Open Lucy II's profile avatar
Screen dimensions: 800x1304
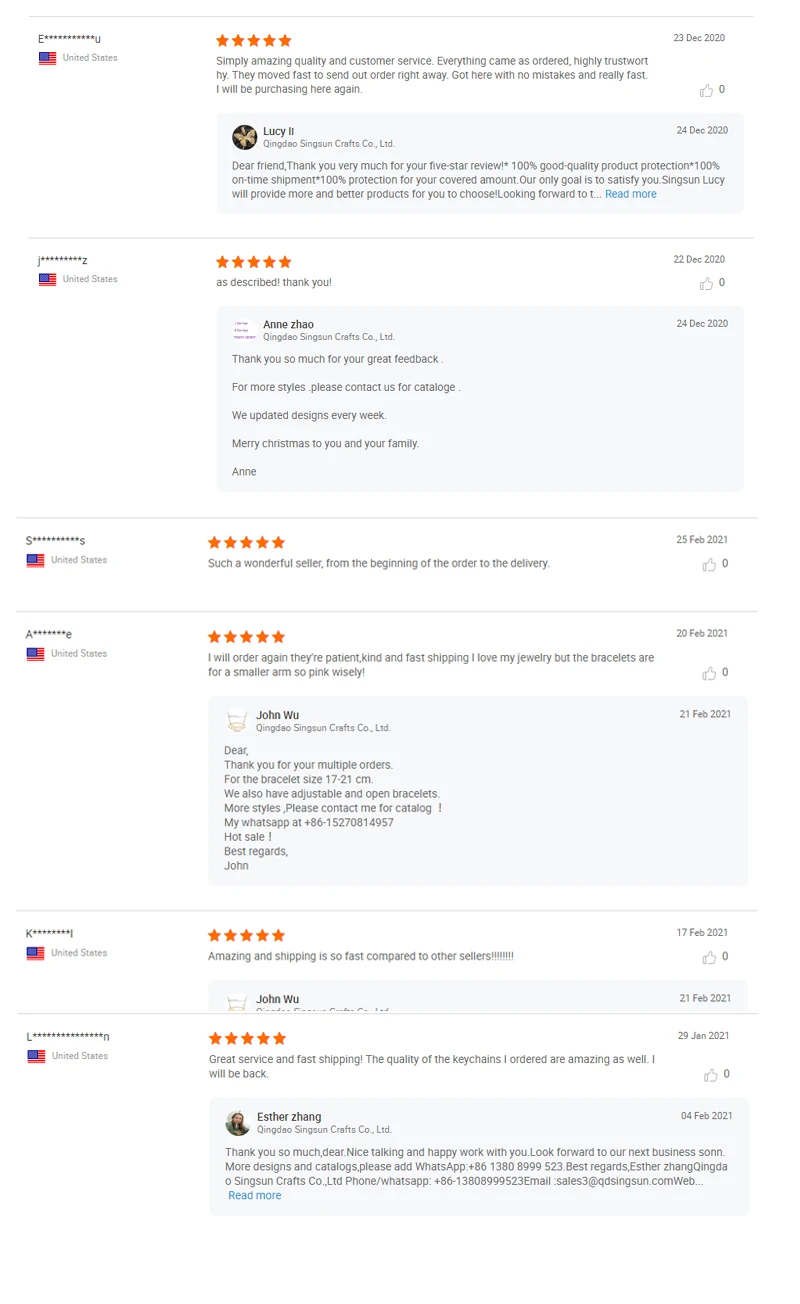[x=244, y=137]
